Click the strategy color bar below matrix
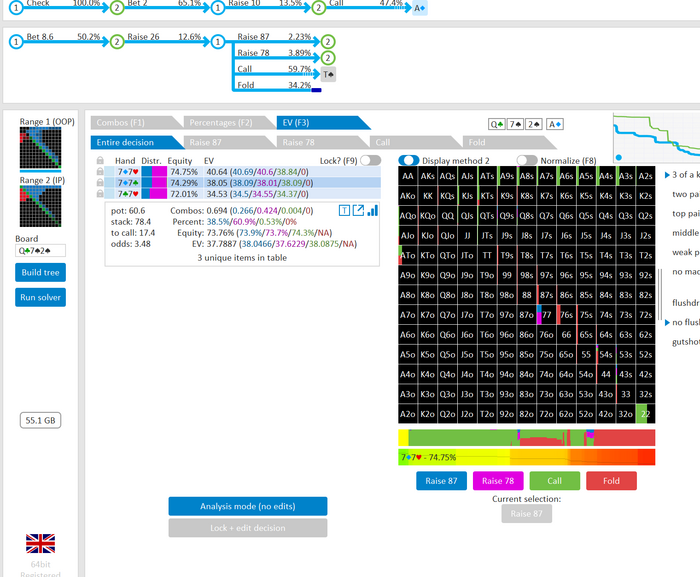700x577 pixels. (x=527, y=438)
